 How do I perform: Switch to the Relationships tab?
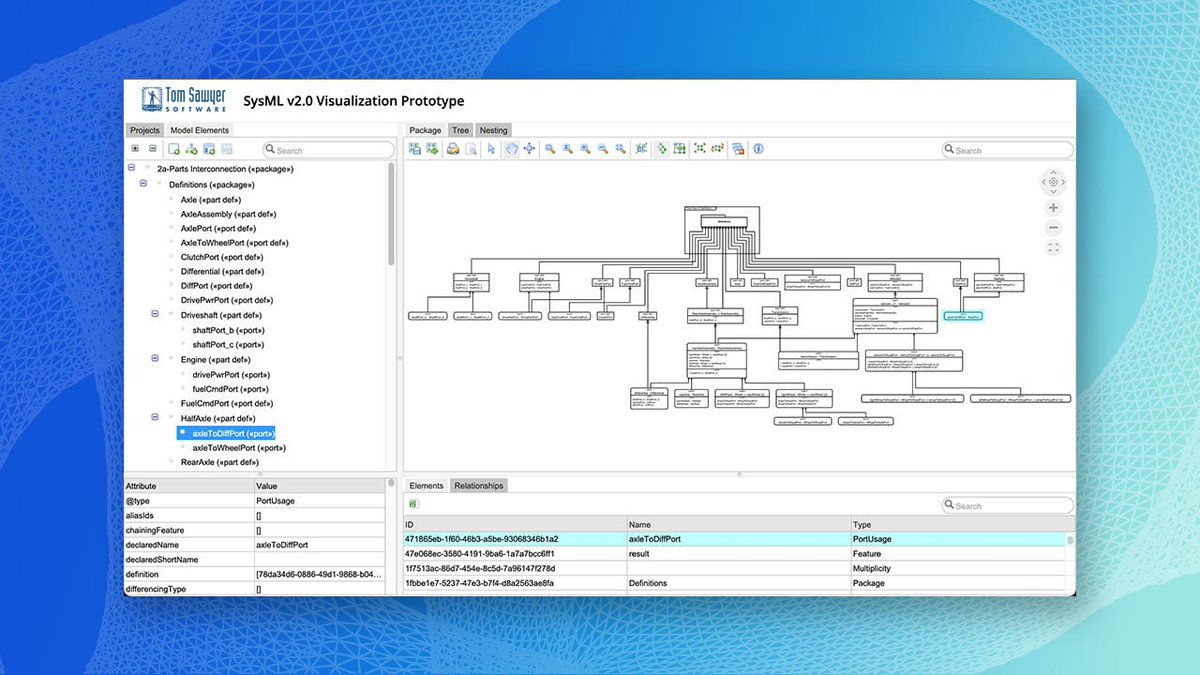478,485
